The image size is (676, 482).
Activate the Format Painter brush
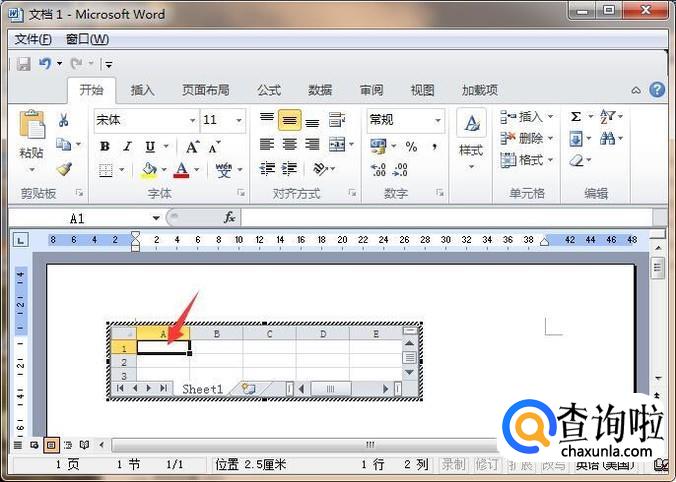(64, 169)
